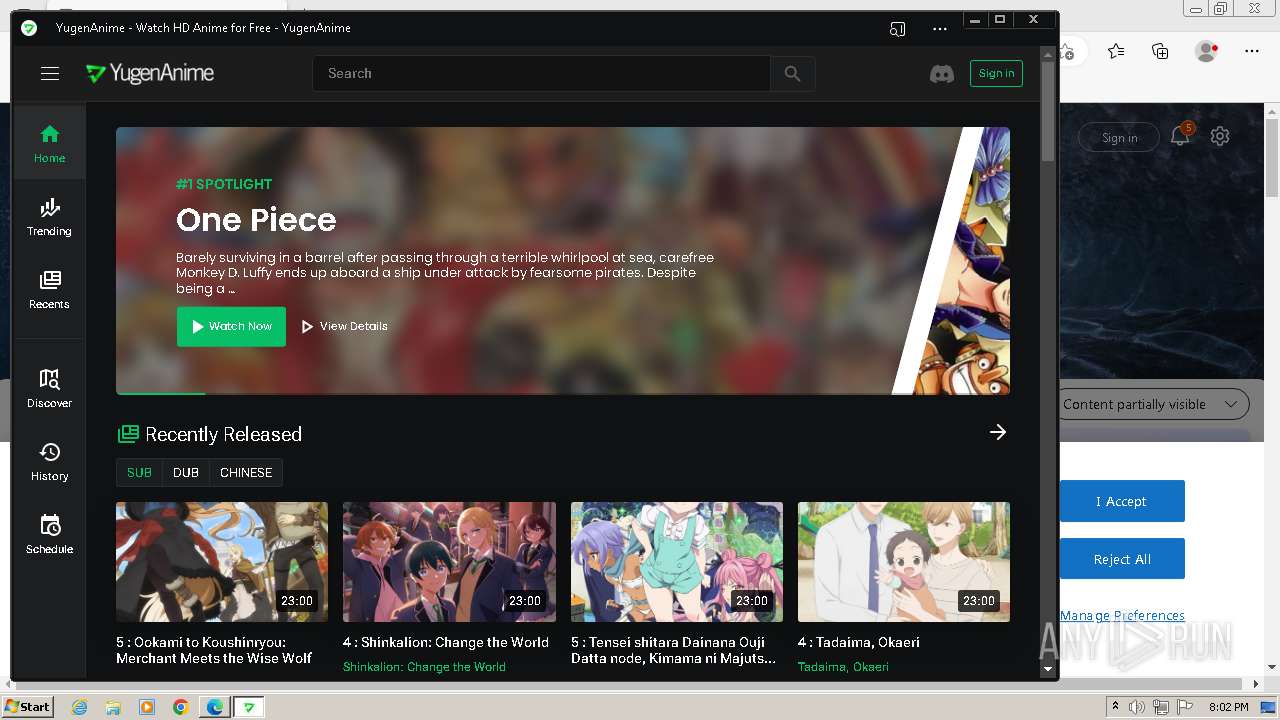Go to Home in the sidebar
Image resolution: width=1280 pixels, height=720 pixels.
(49, 143)
